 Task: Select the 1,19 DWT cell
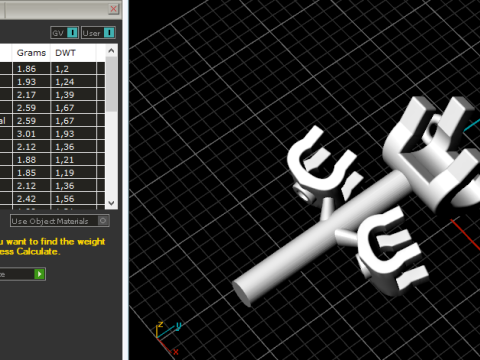[x=73, y=173]
